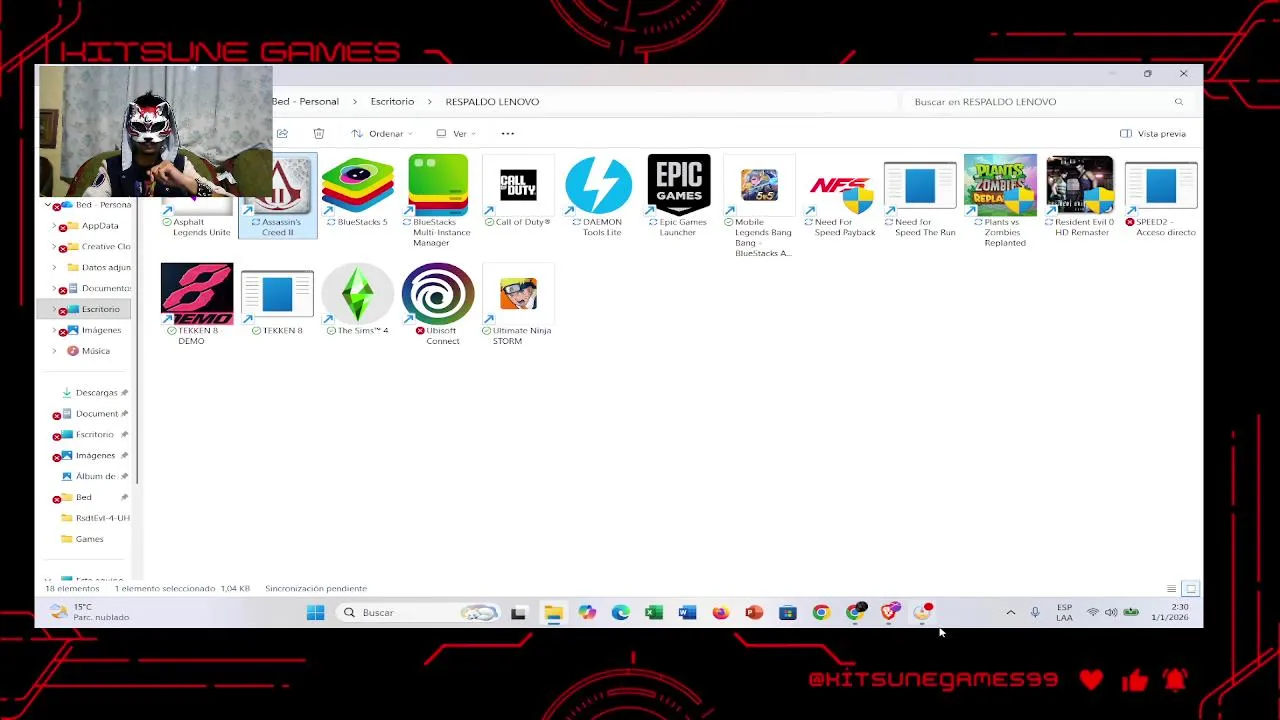Open the Games folder in sidebar
1280x720 pixels.
click(x=89, y=539)
